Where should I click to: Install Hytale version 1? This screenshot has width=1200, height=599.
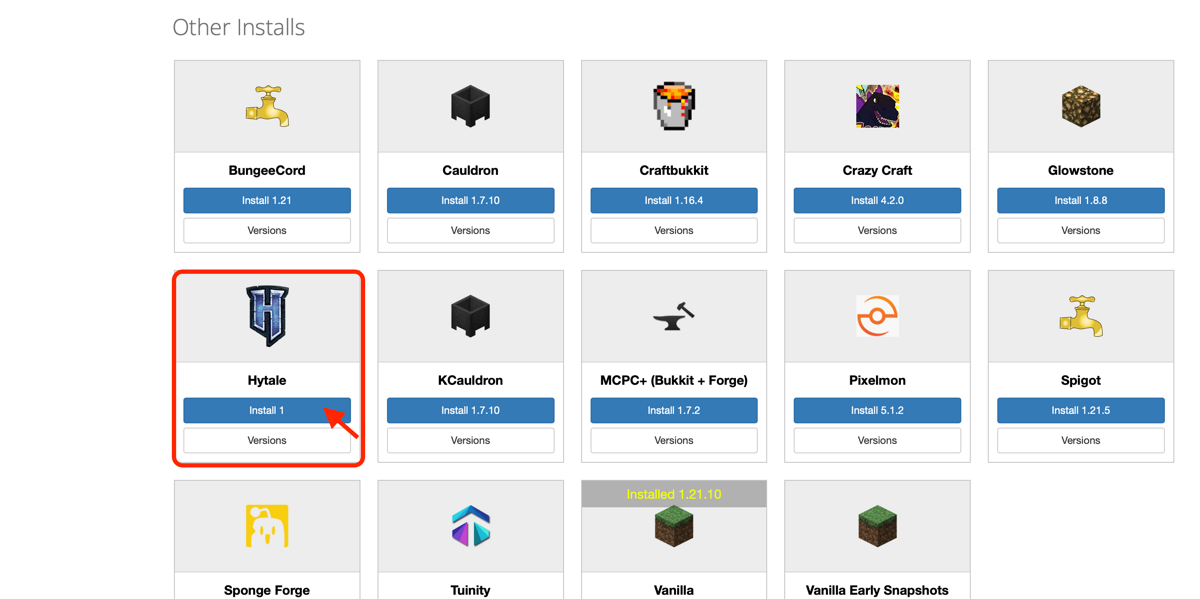click(x=267, y=410)
